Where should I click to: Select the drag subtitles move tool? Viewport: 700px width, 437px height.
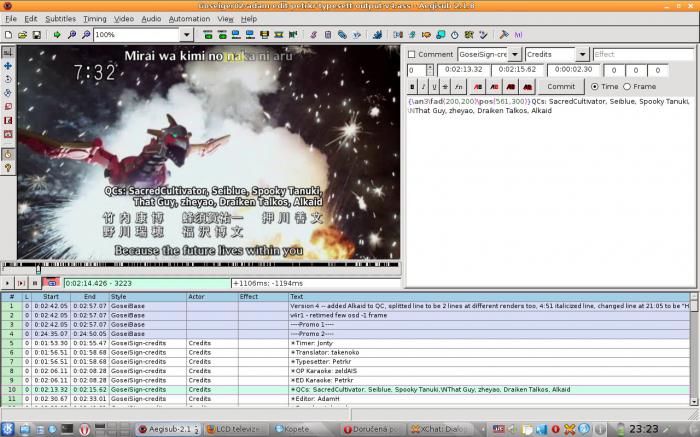coord(8,66)
